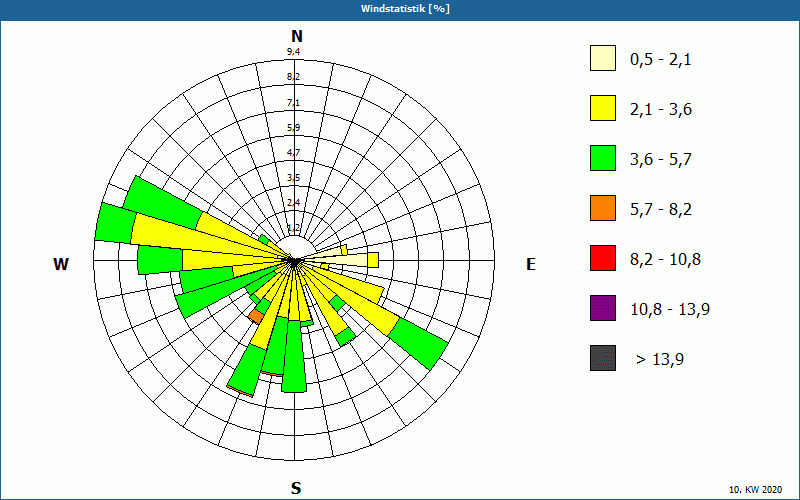The image size is (800, 500).
Task: Click the 3,5 radial axis value
Action: pyautogui.click(x=293, y=178)
